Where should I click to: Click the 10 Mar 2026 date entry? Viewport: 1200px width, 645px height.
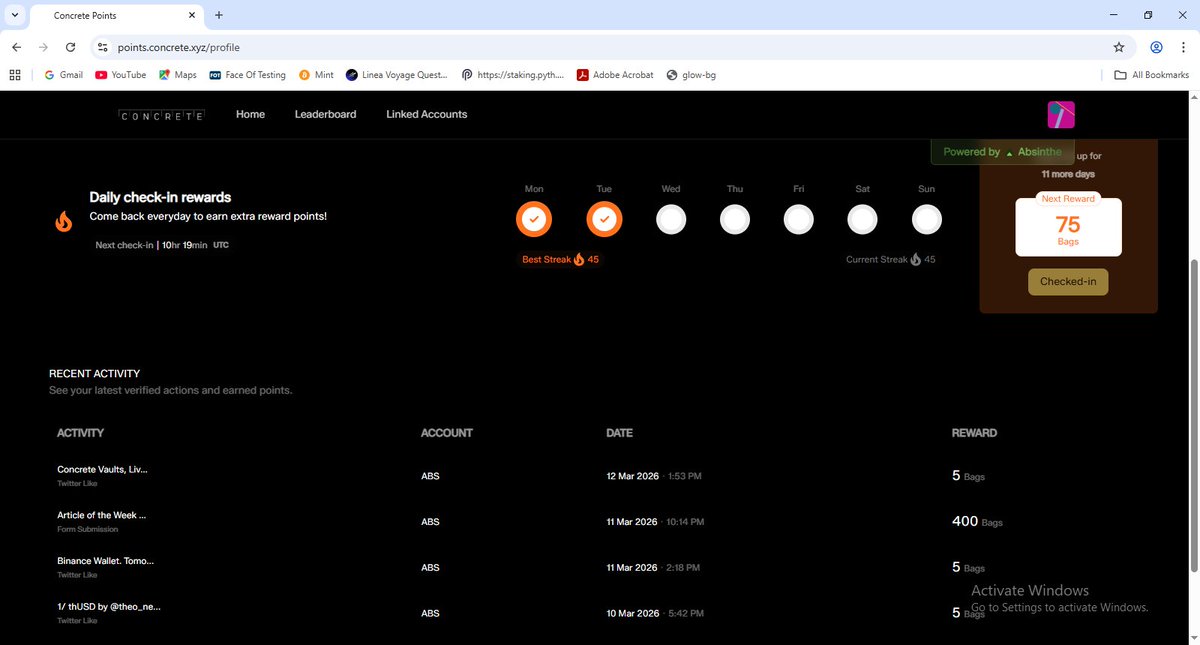(632, 613)
